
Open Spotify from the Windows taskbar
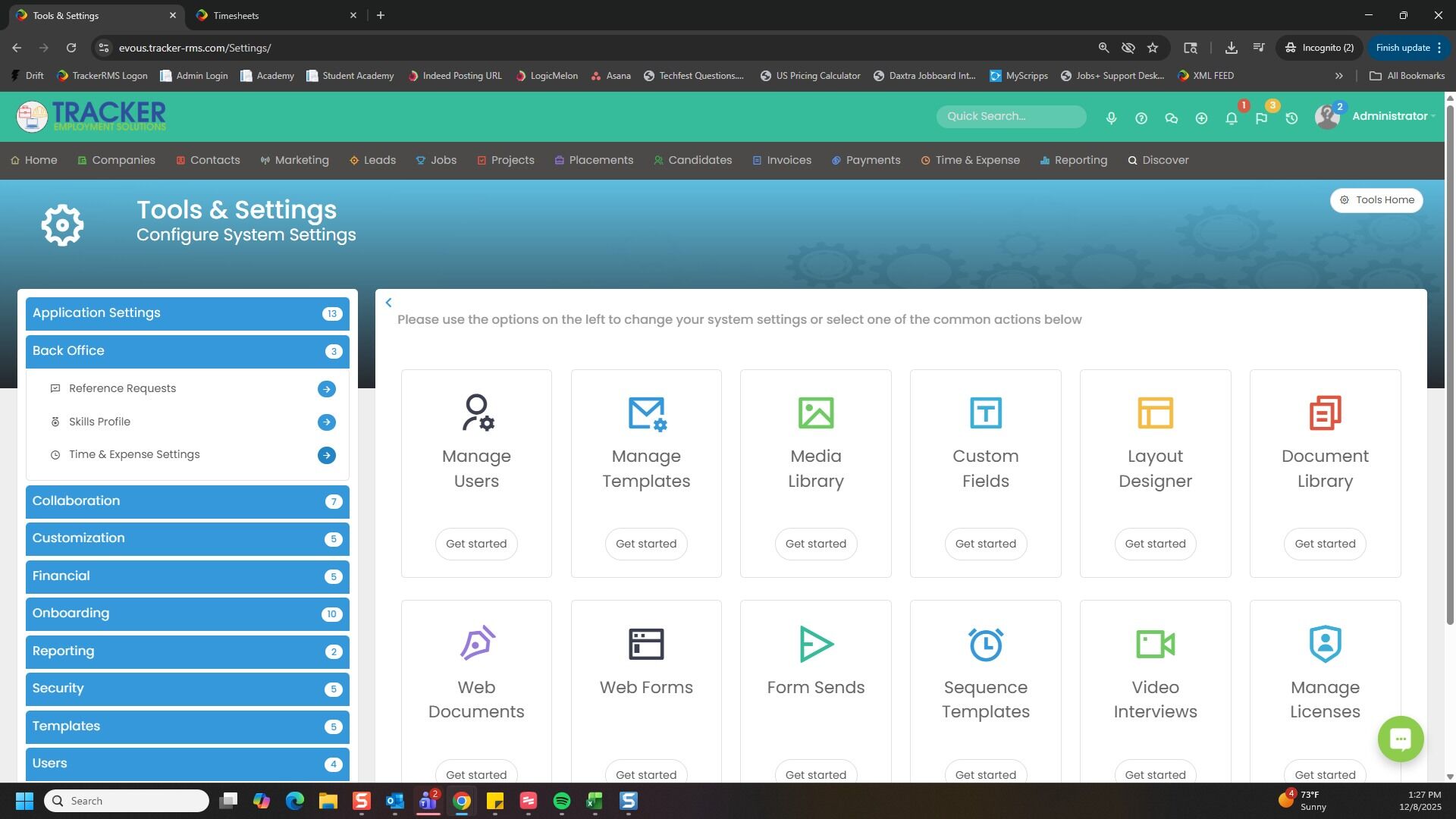click(x=561, y=801)
